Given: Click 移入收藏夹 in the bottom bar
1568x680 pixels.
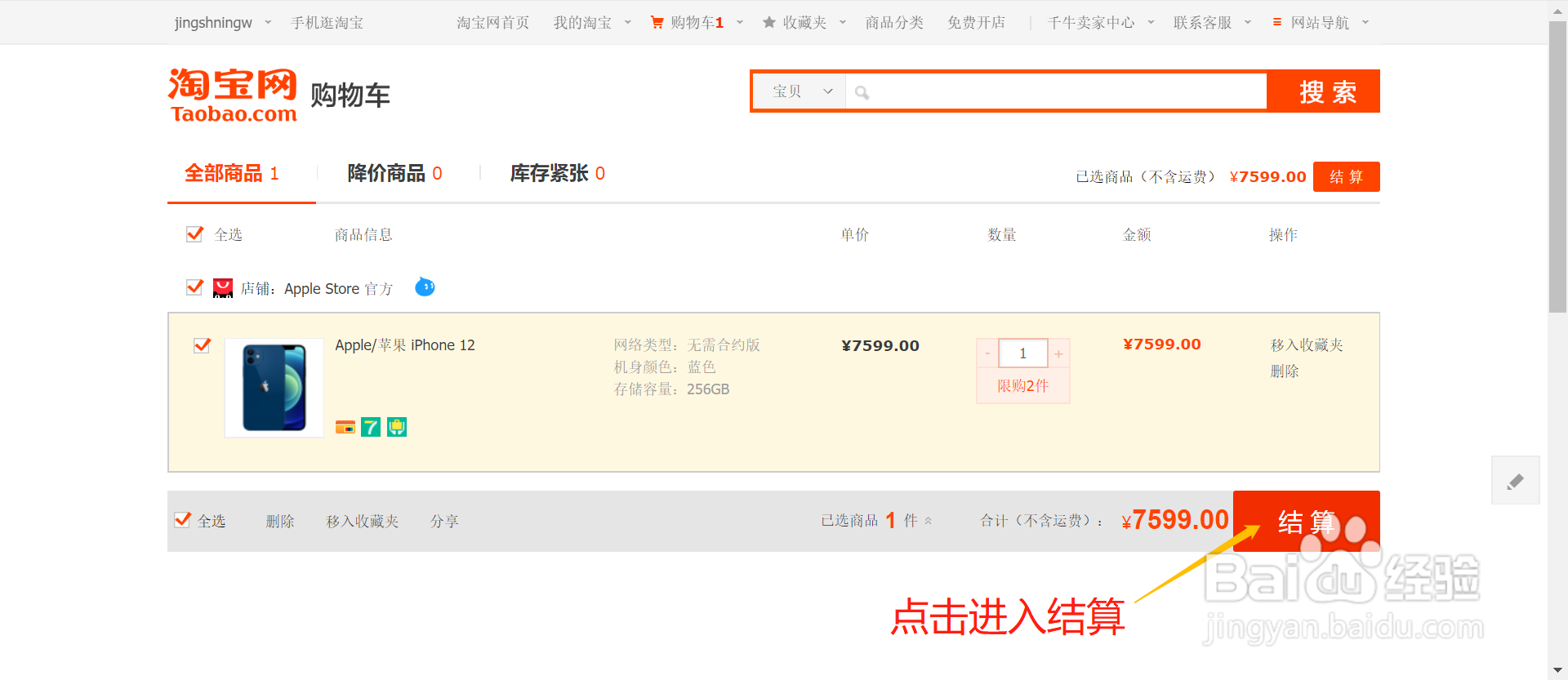Looking at the screenshot, I should click(363, 521).
